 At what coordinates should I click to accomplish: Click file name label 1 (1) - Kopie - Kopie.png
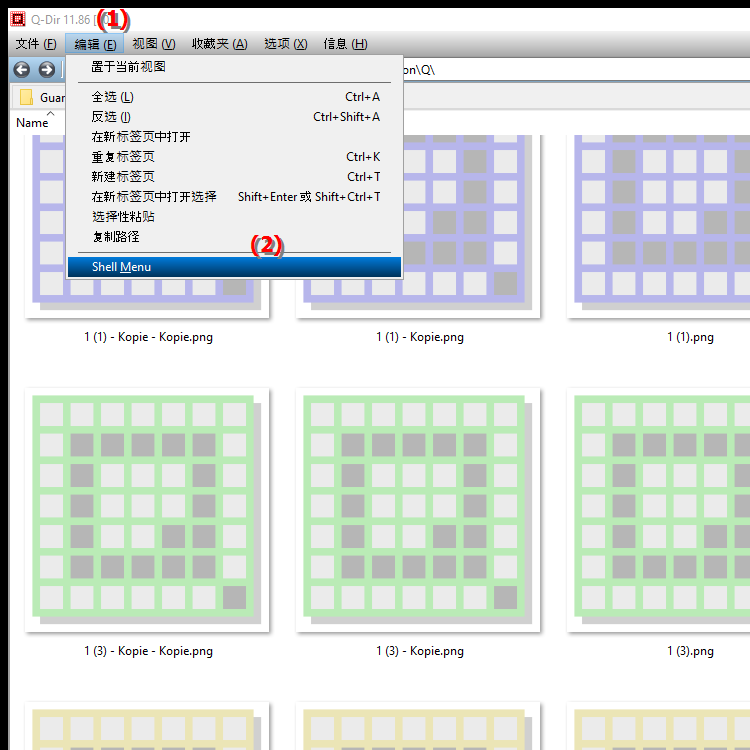pos(148,337)
